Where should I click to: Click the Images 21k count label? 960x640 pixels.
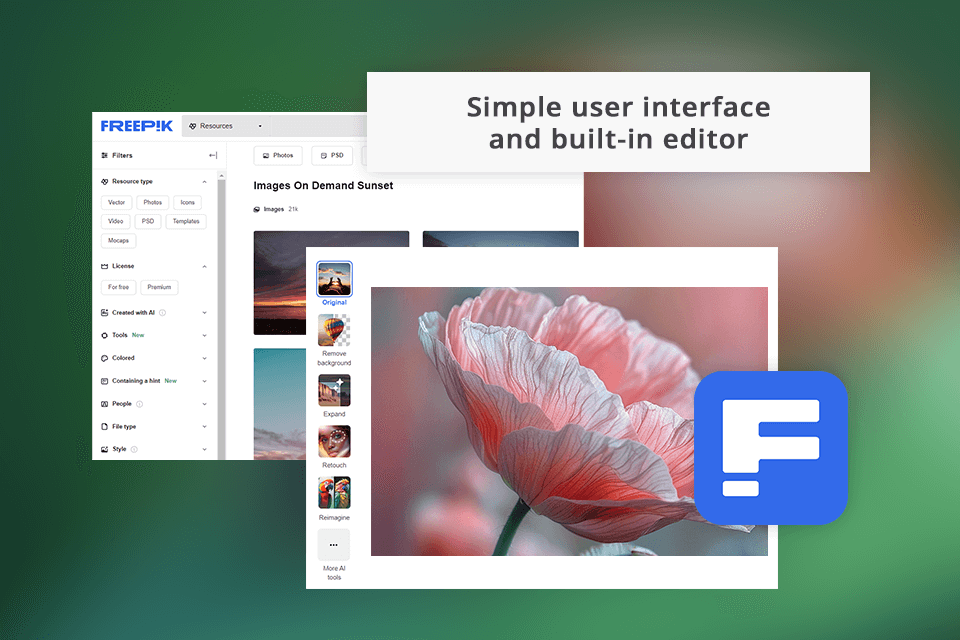tap(276, 209)
